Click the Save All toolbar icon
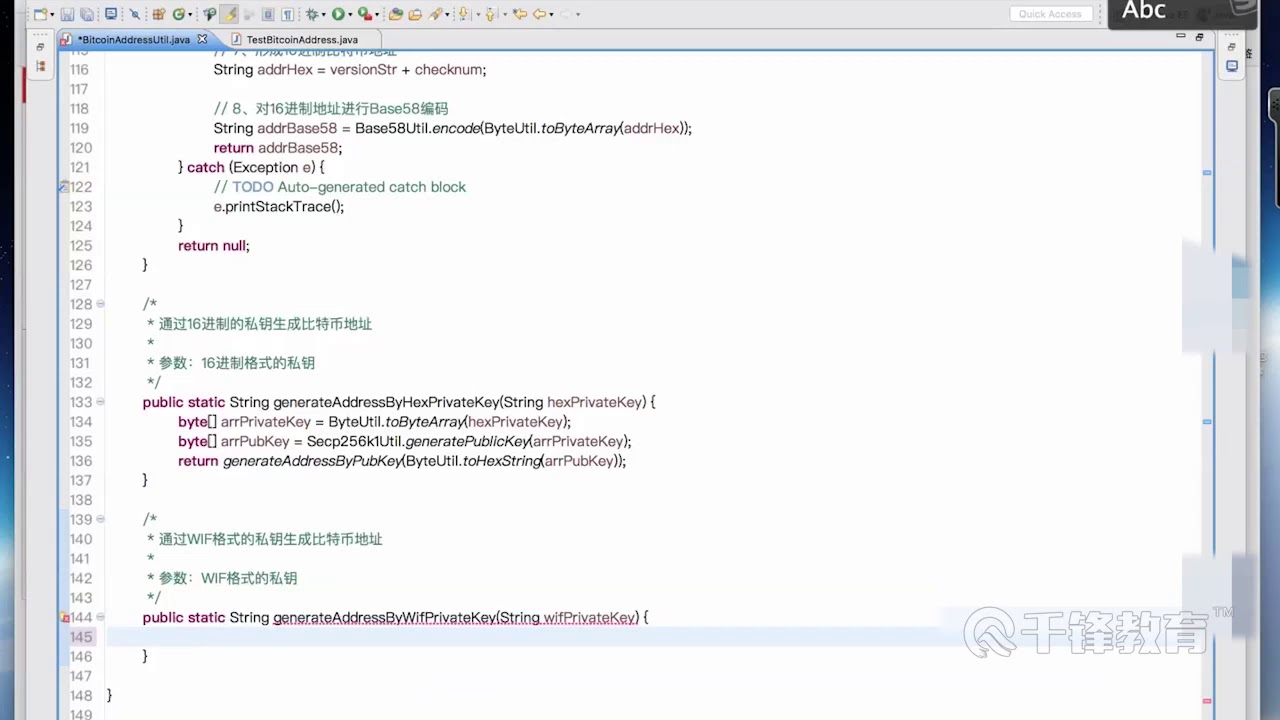 click(x=87, y=14)
